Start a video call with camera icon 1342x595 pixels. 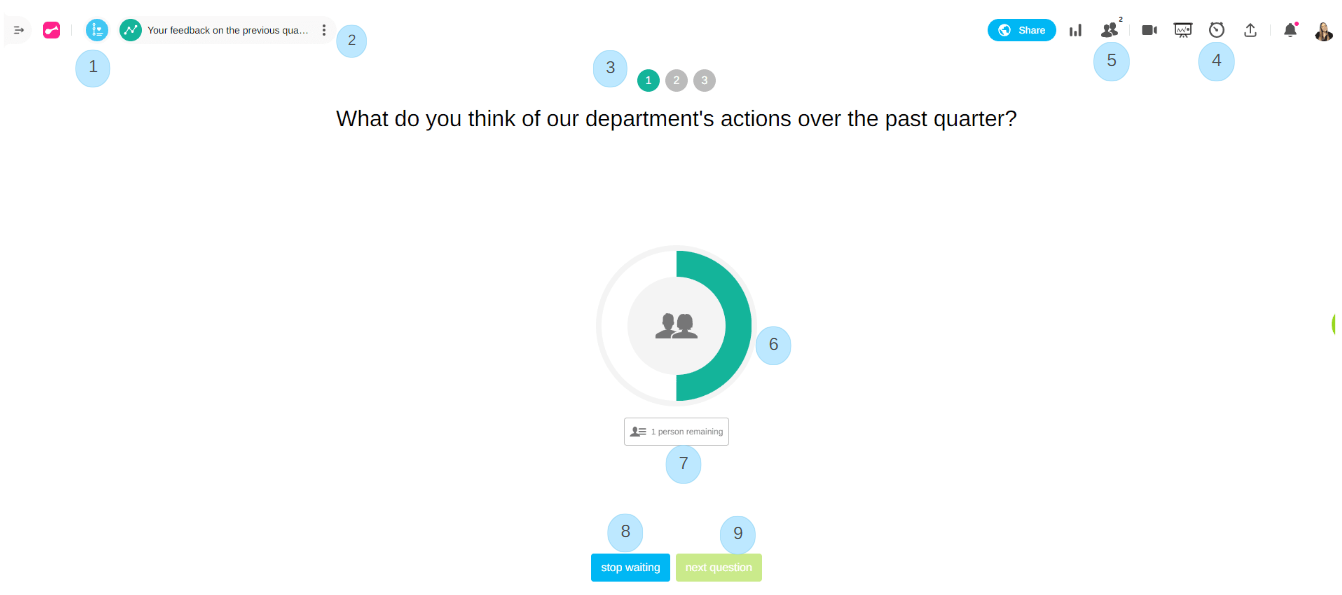[1149, 30]
